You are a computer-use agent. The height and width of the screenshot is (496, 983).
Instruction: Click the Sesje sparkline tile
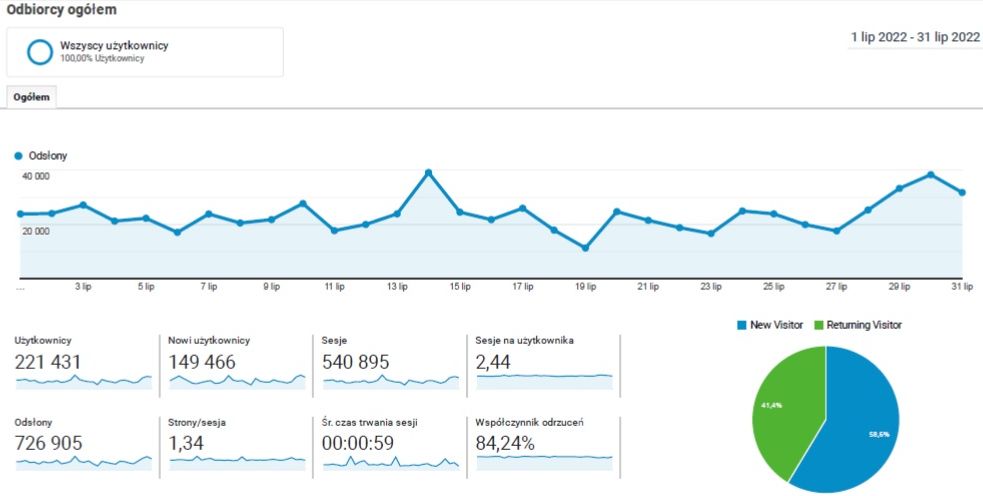pyautogui.click(x=390, y=381)
